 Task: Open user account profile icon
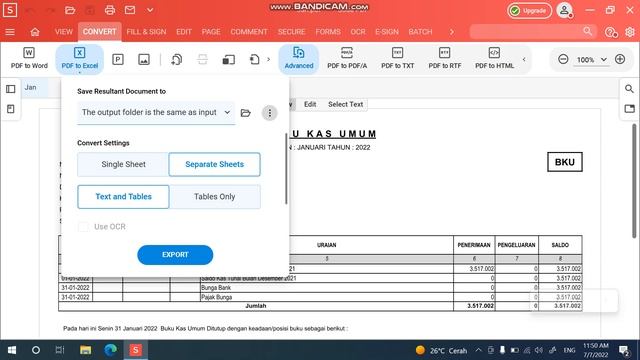click(x=565, y=10)
